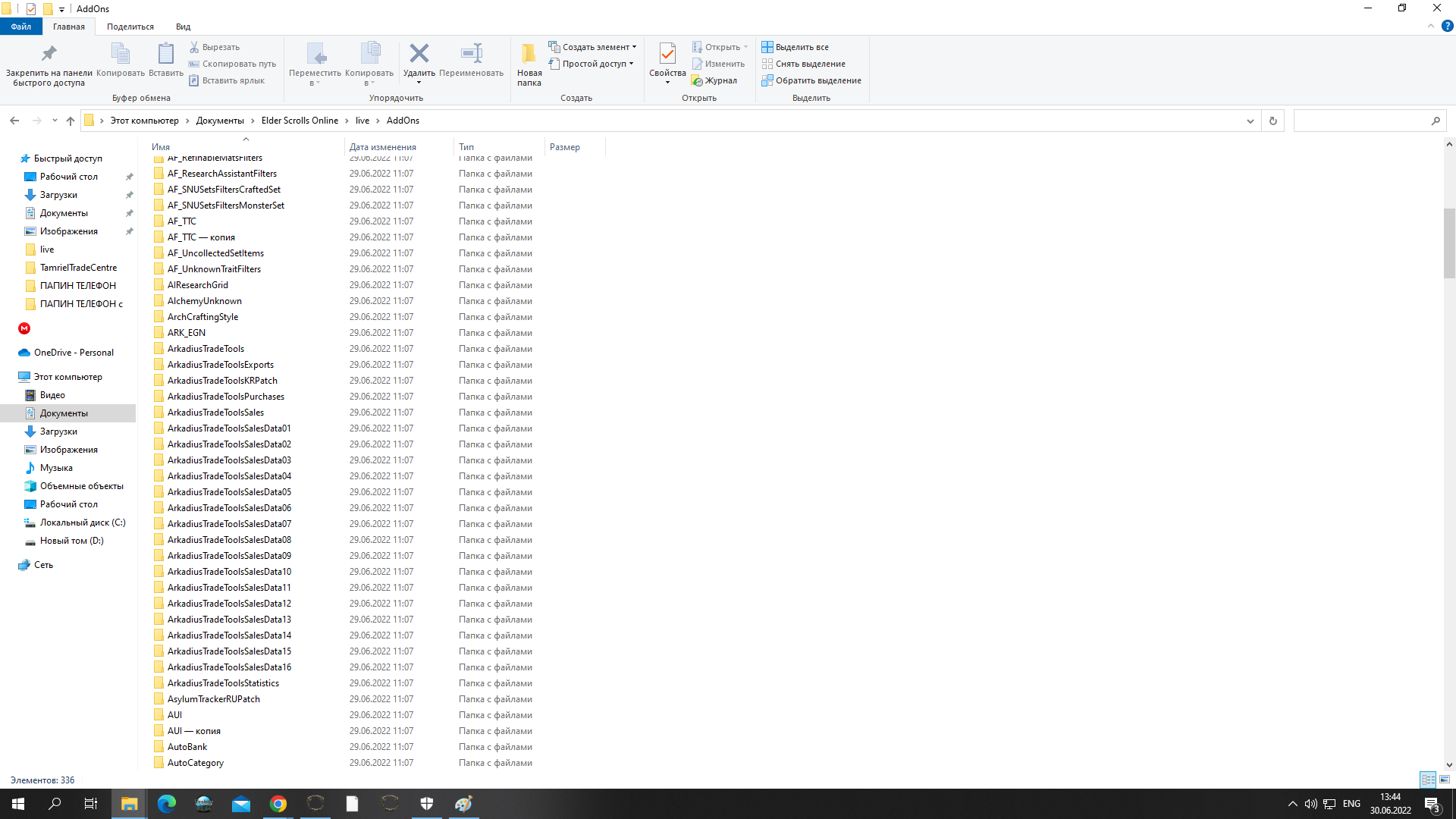Viewport: 1456px width, 819px height.
Task: Open recent locations dropdown arrow
Action: click(x=55, y=121)
